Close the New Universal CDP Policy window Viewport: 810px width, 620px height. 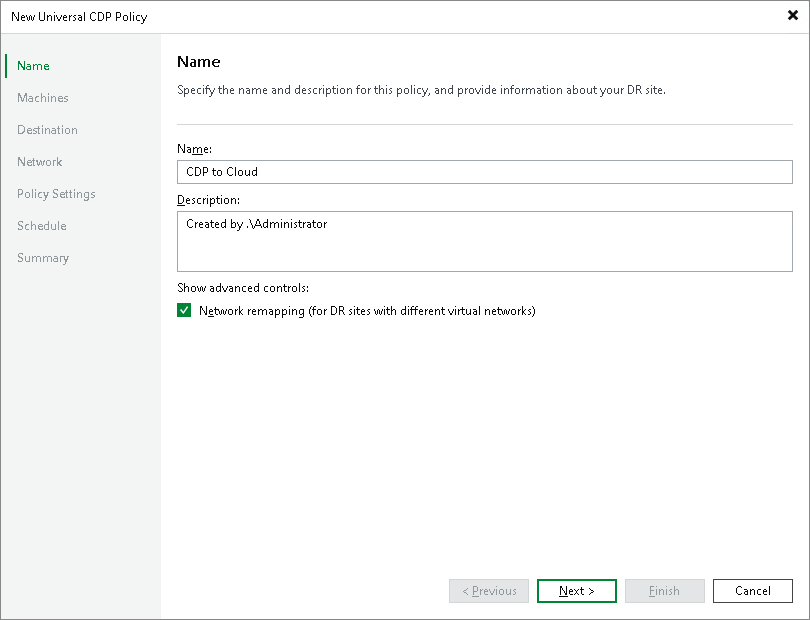(x=795, y=15)
